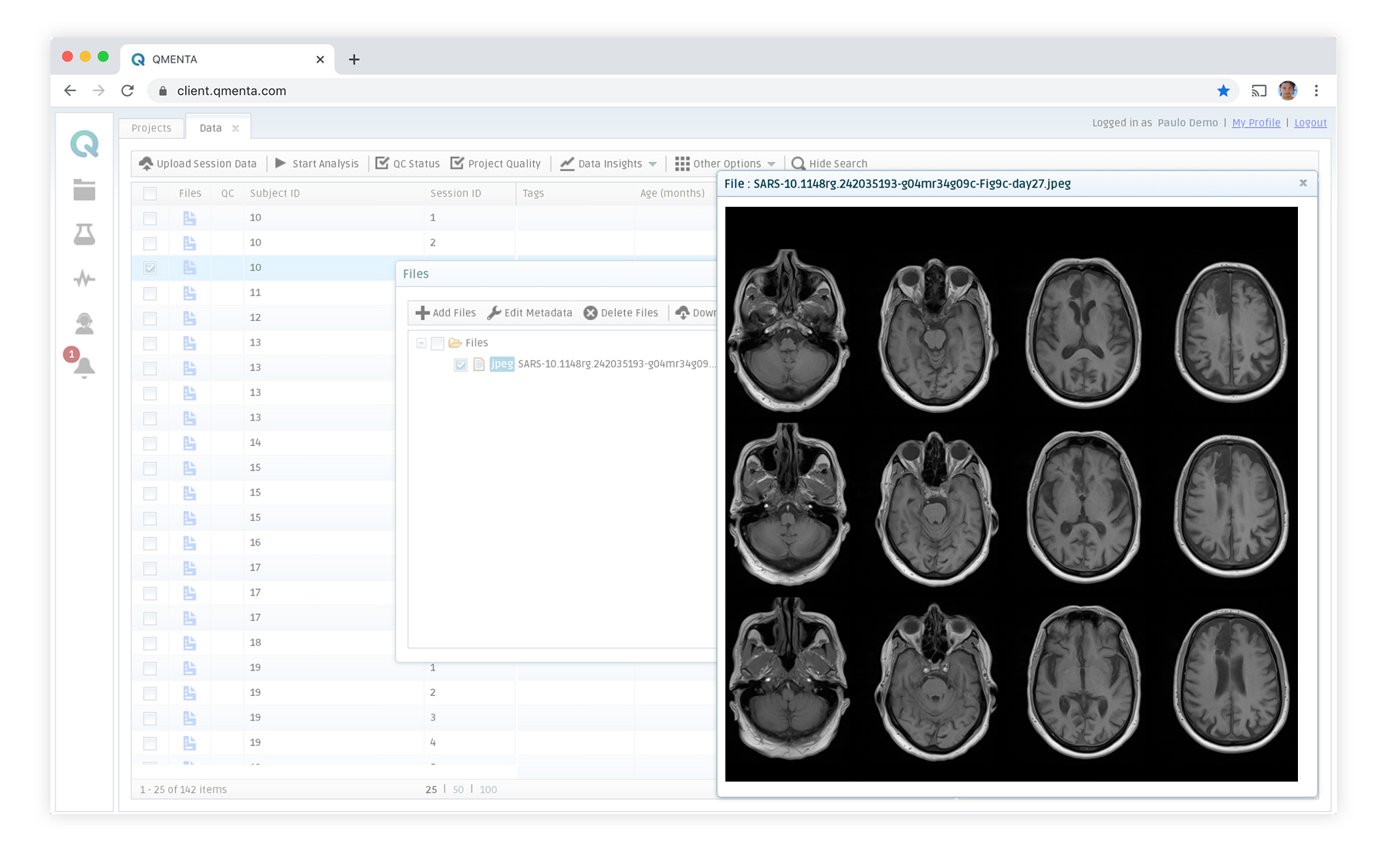Check the row for subject 10 session 1

click(150, 218)
